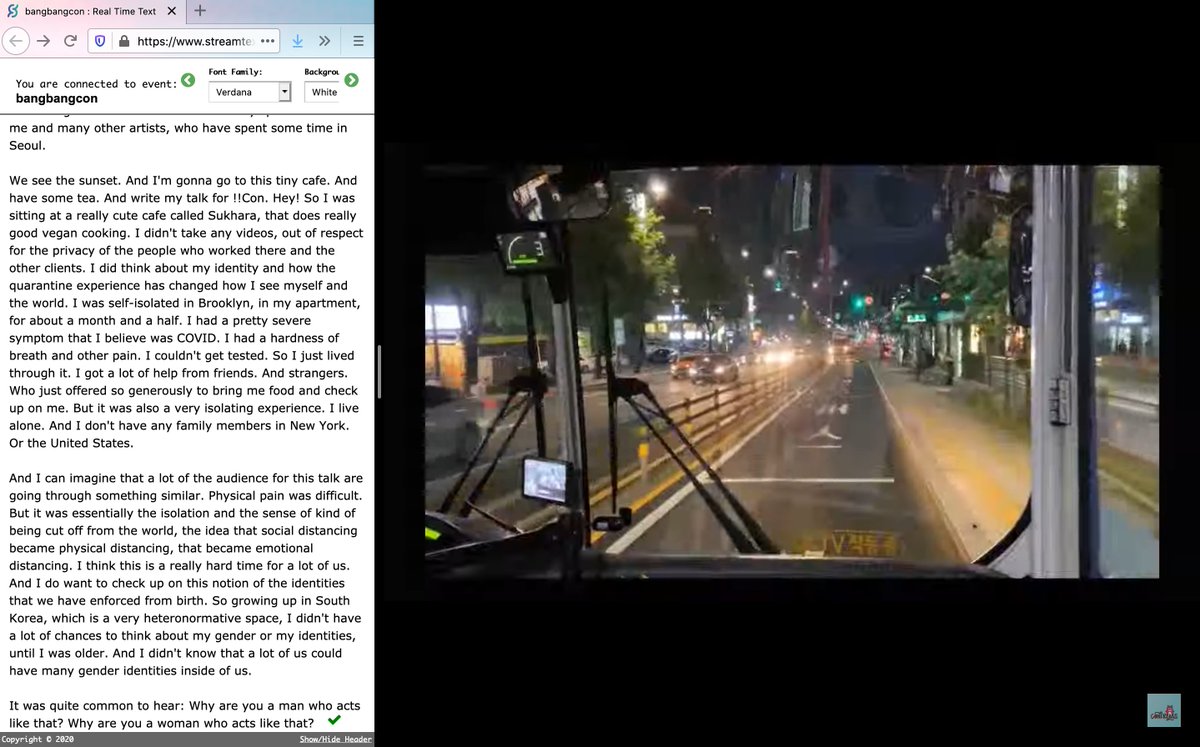View site security via the padlock icon
The width and height of the screenshot is (1200, 747).
pyautogui.click(x=124, y=41)
